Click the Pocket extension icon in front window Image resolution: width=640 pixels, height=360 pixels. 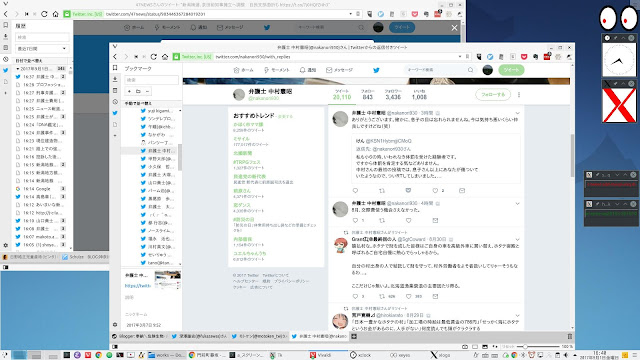524,57
